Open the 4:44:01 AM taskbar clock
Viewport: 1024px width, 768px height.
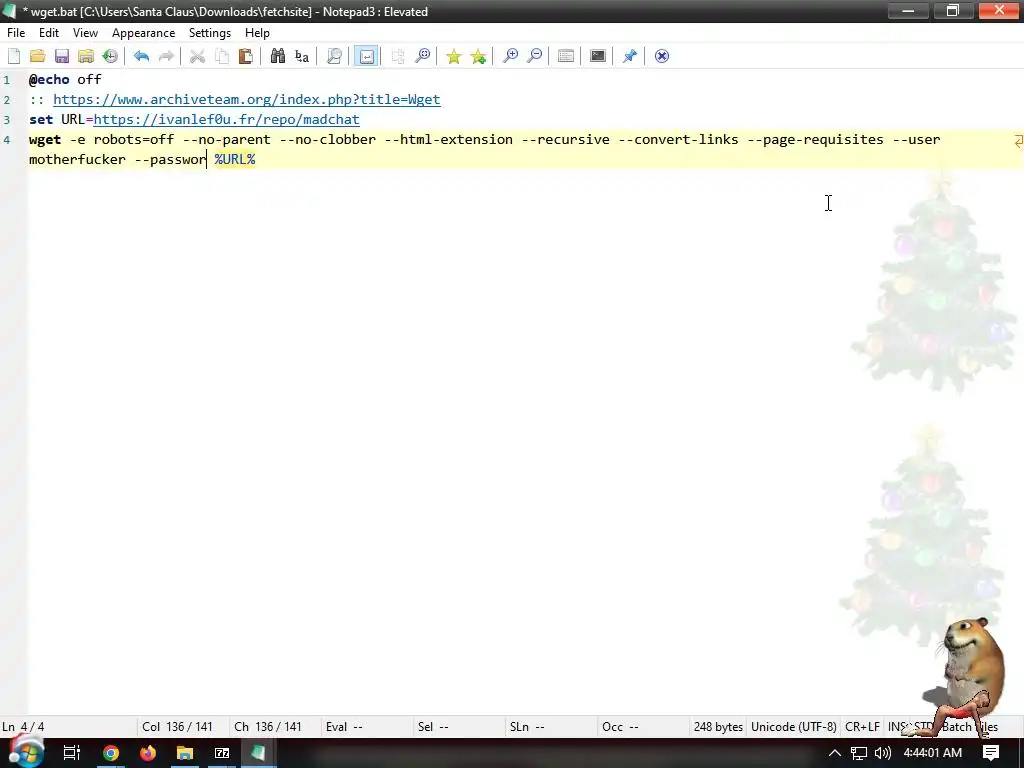tap(933, 753)
